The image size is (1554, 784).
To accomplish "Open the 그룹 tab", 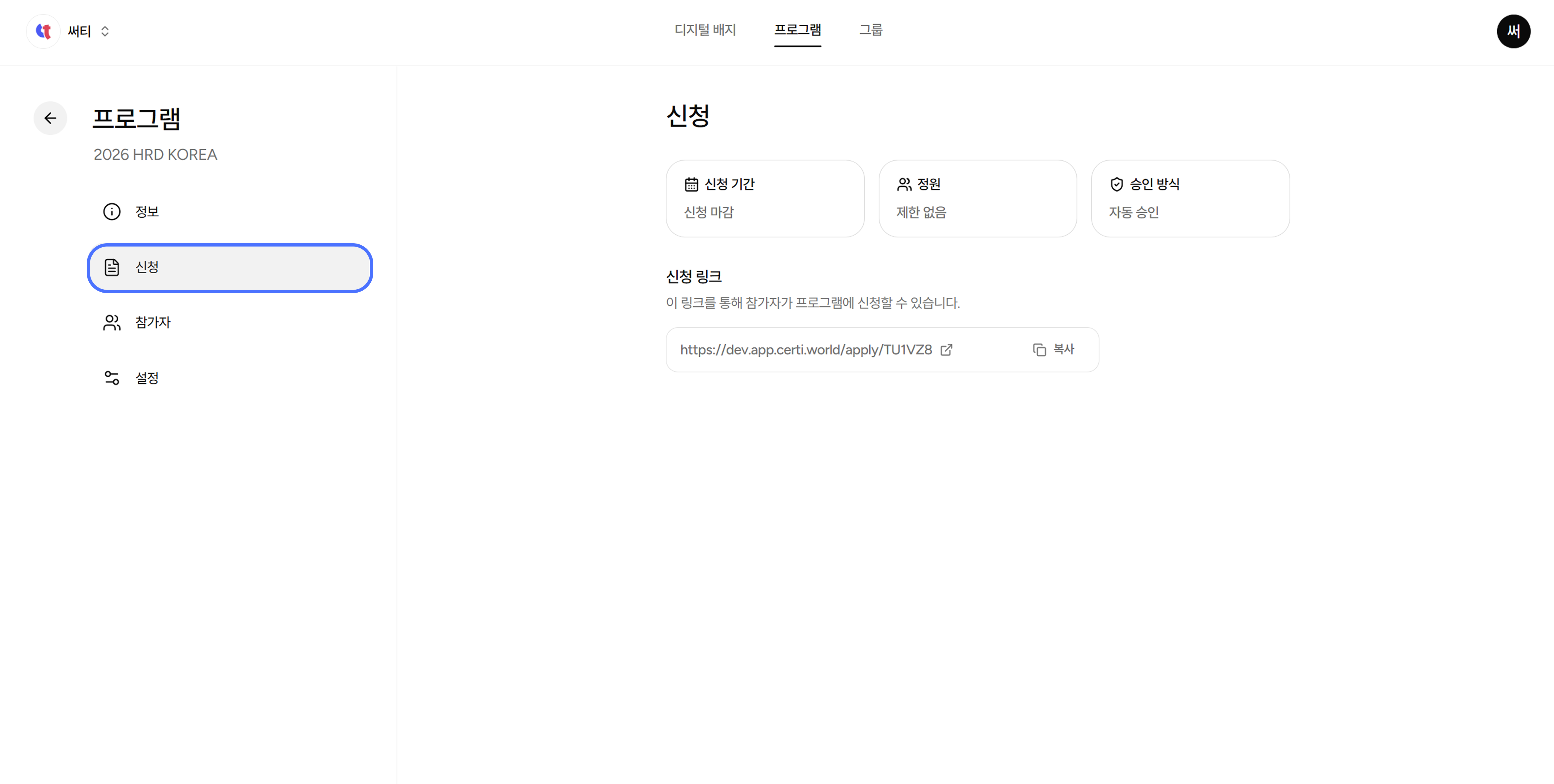I will point(870,30).
